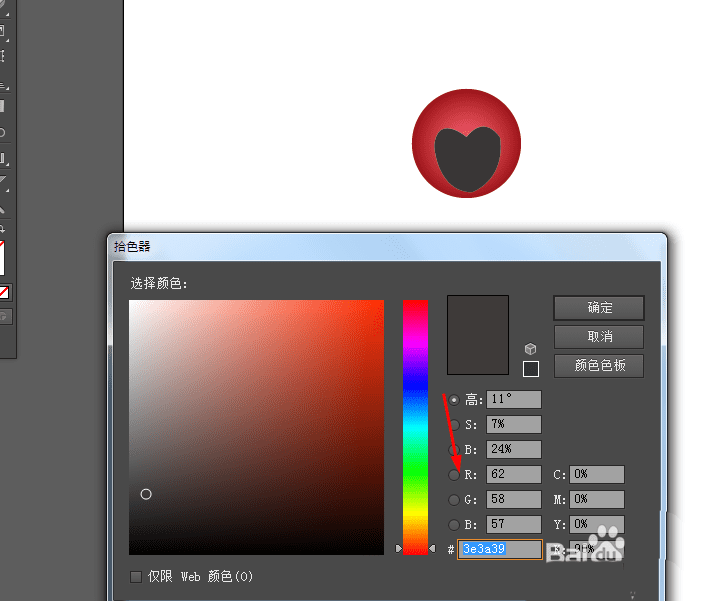Select the 高 hue radio button
711x601 pixels.
(454, 400)
